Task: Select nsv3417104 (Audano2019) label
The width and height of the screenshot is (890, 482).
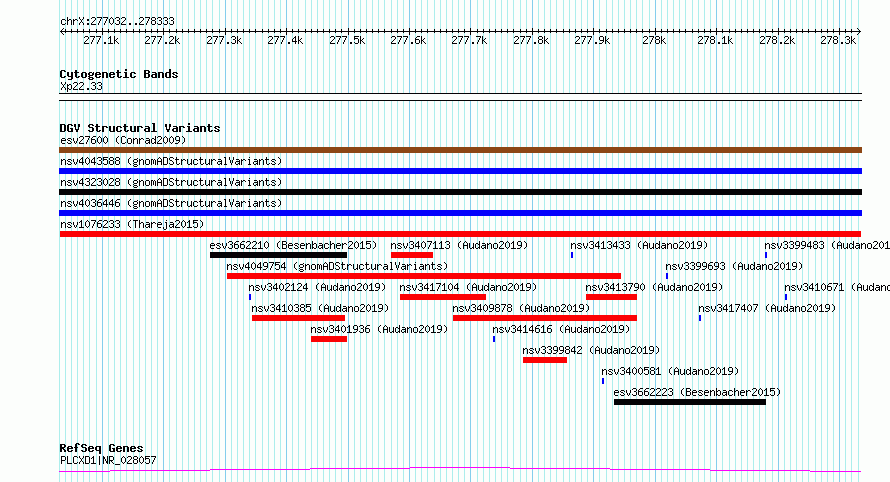Action: coord(468,287)
